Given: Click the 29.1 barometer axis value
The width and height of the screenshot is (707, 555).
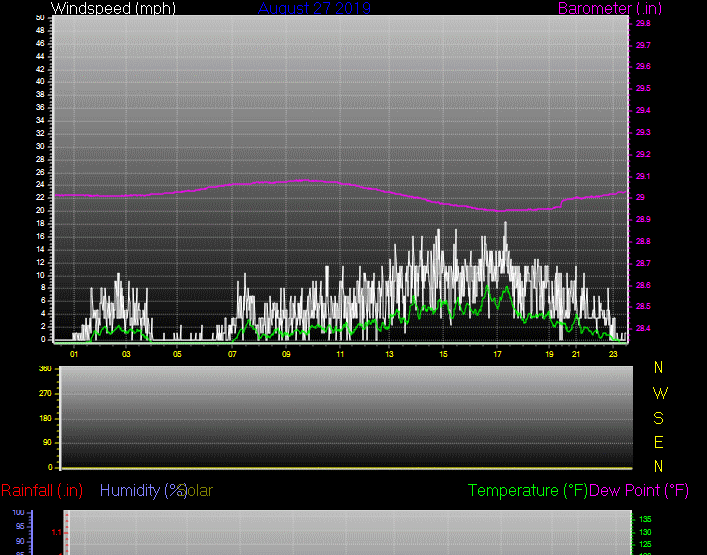Looking at the screenshot, I should click(x=643, y=176).
